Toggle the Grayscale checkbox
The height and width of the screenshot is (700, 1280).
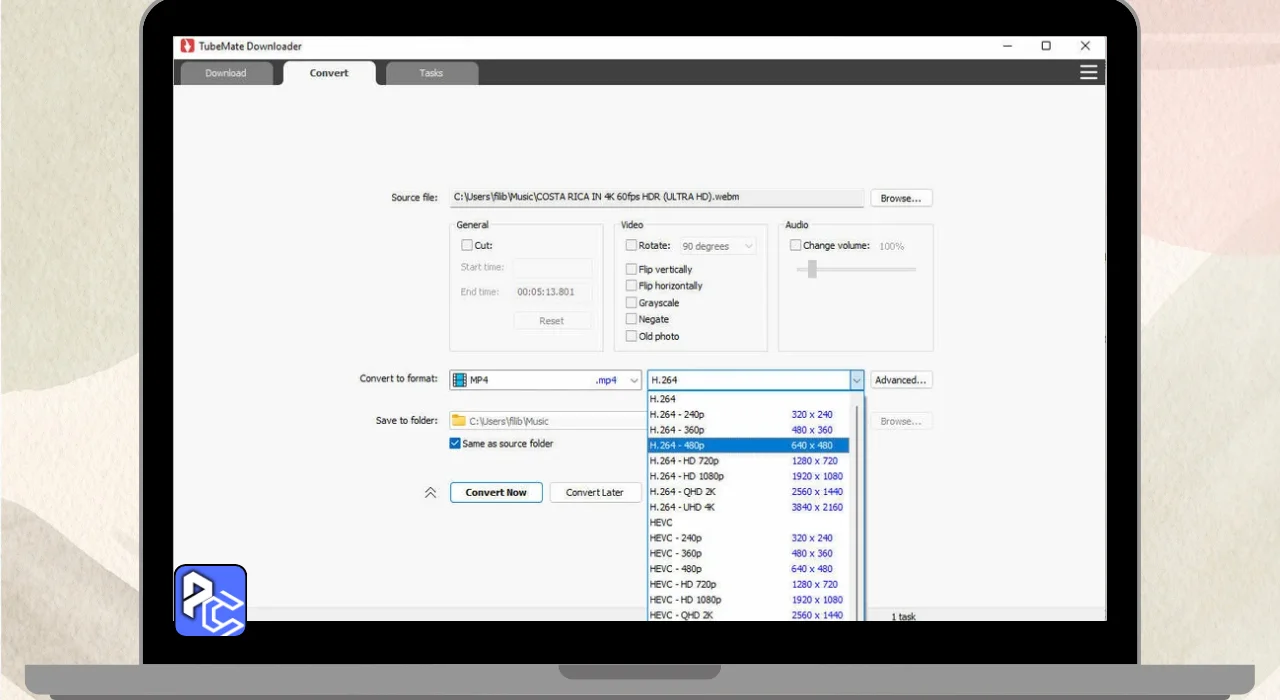(631, 303)
